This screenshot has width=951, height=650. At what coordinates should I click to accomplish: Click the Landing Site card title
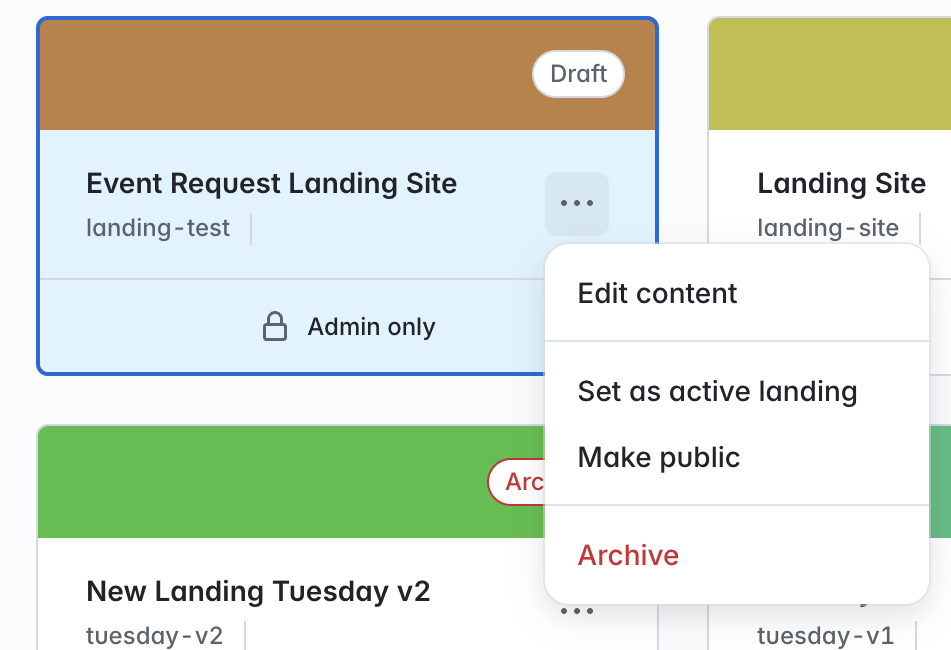coord(841,183)
